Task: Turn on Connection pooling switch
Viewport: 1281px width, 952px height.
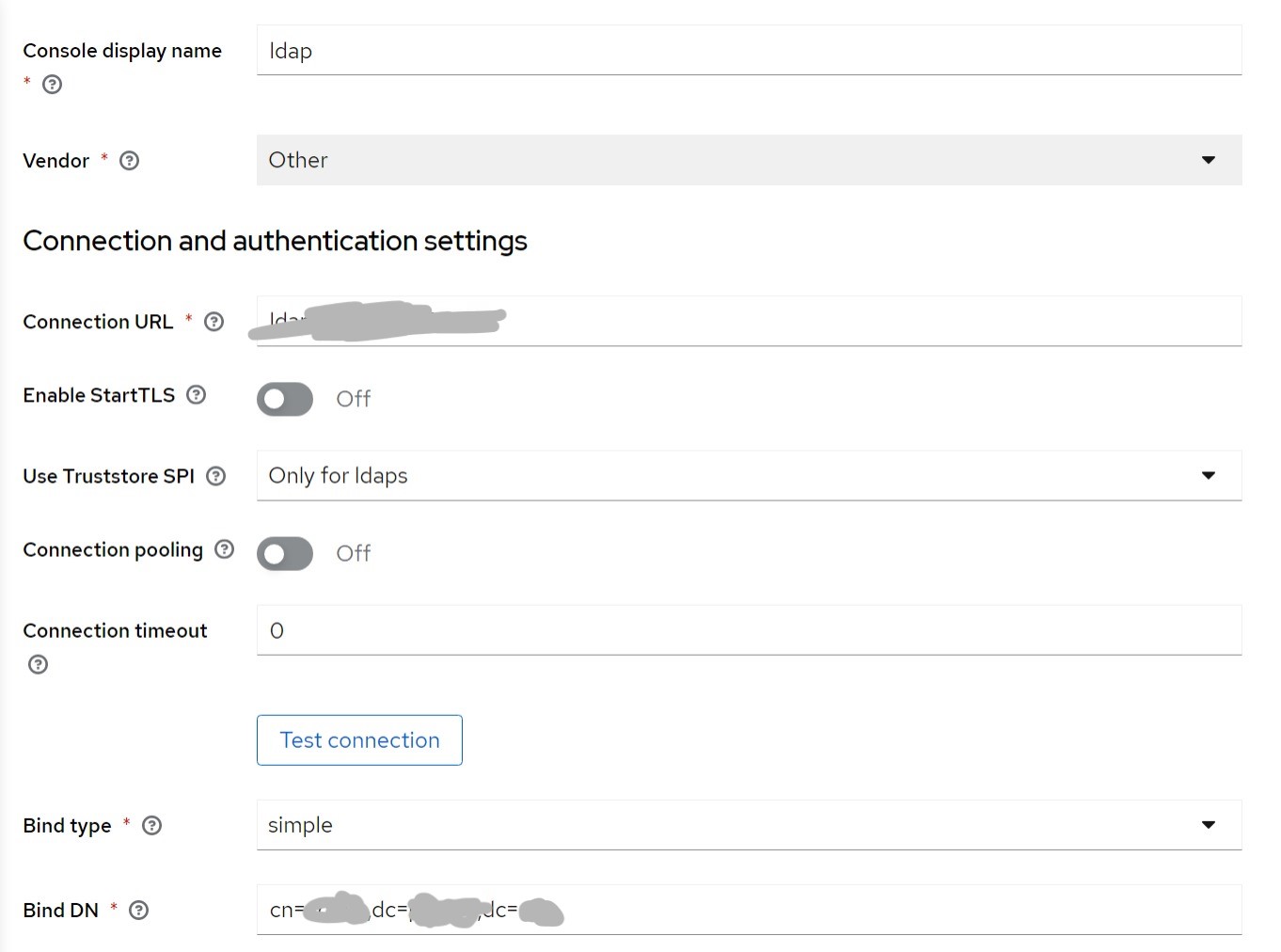Action: tap(285, 553)
